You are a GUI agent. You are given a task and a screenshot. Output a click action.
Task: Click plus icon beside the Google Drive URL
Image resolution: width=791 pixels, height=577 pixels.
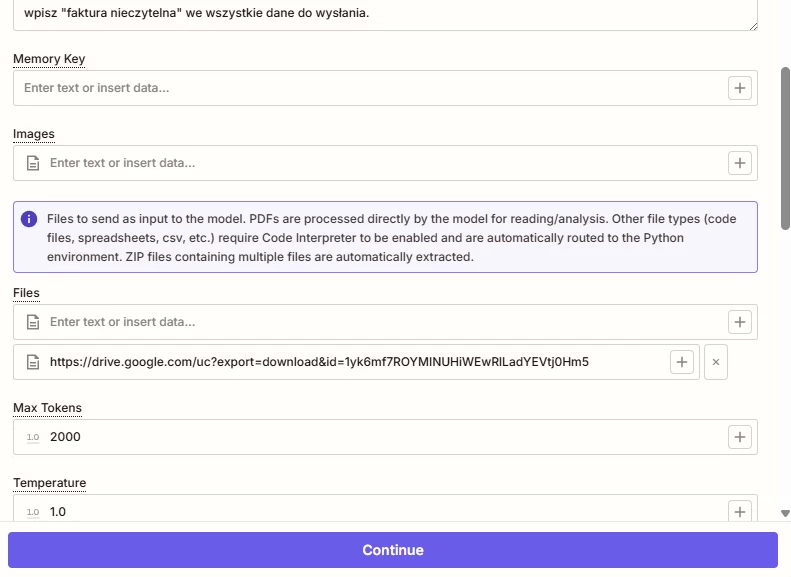[x=682, y=362]
